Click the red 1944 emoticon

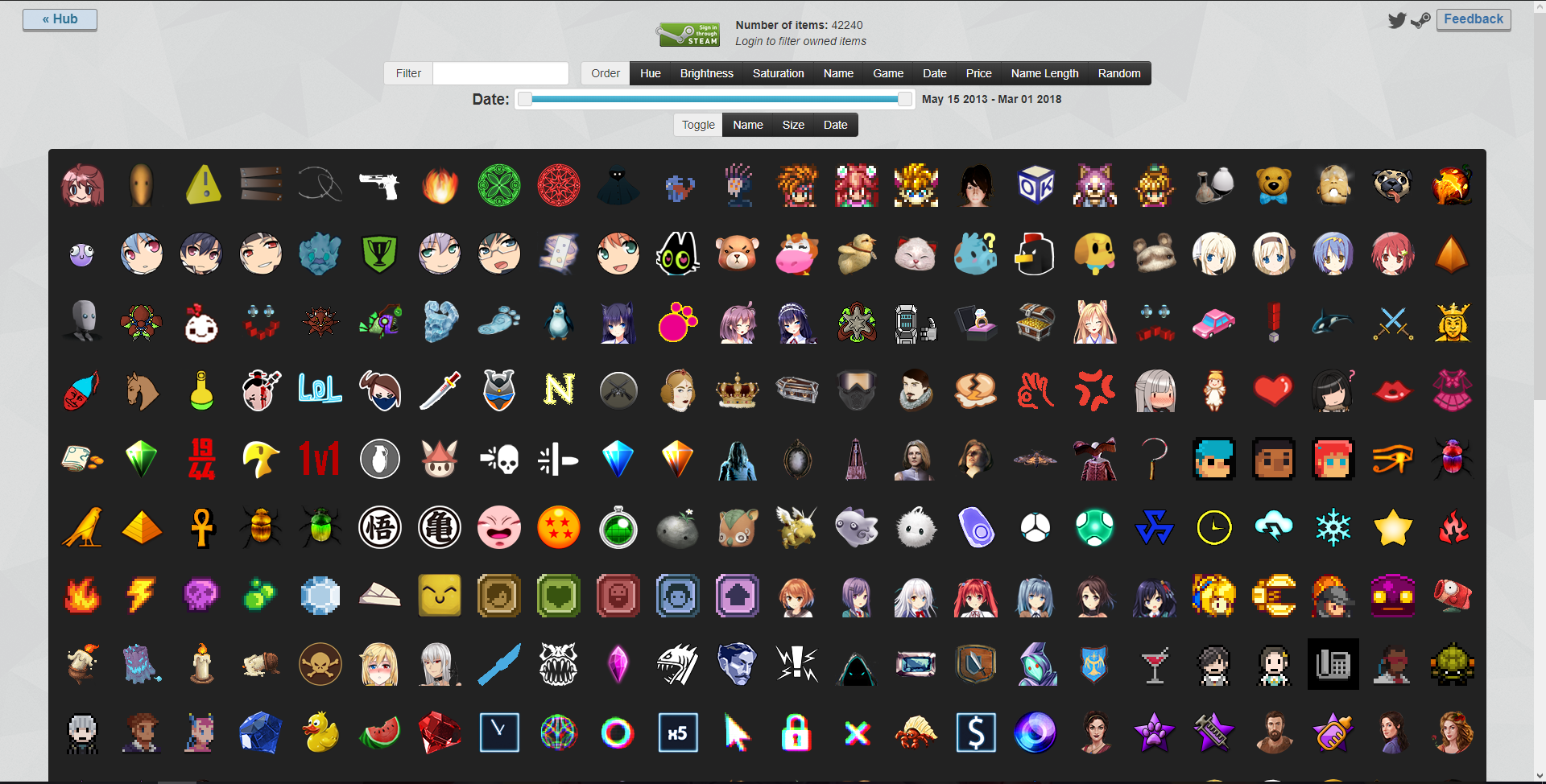(201, 459)
